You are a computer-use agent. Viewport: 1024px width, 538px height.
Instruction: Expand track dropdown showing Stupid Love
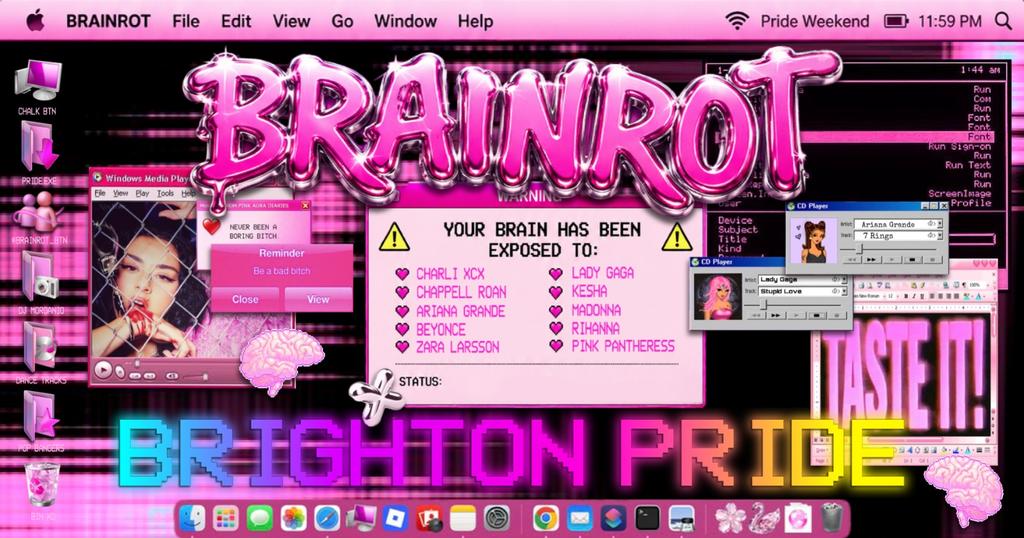844,291
